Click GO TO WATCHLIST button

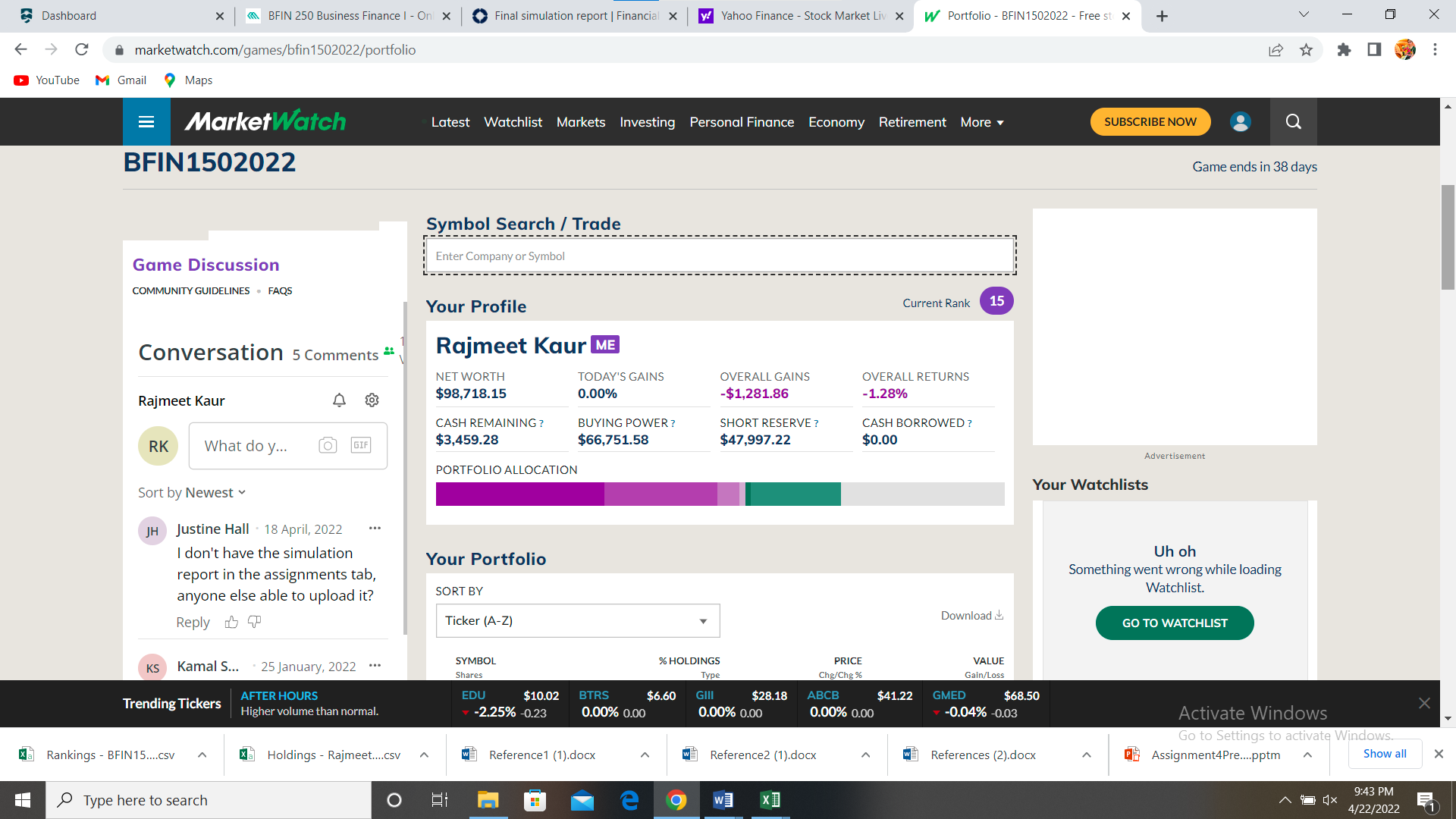pos(1175,623)
